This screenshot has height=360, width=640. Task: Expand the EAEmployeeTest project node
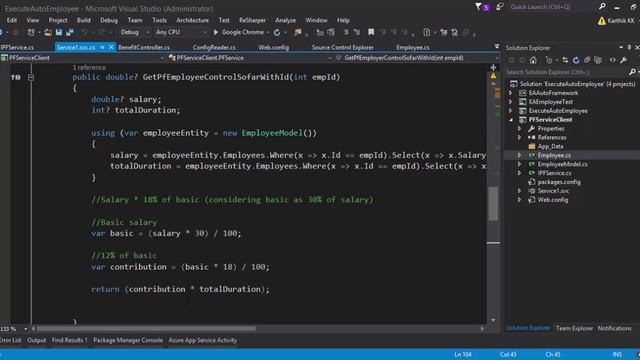[511, 102]
